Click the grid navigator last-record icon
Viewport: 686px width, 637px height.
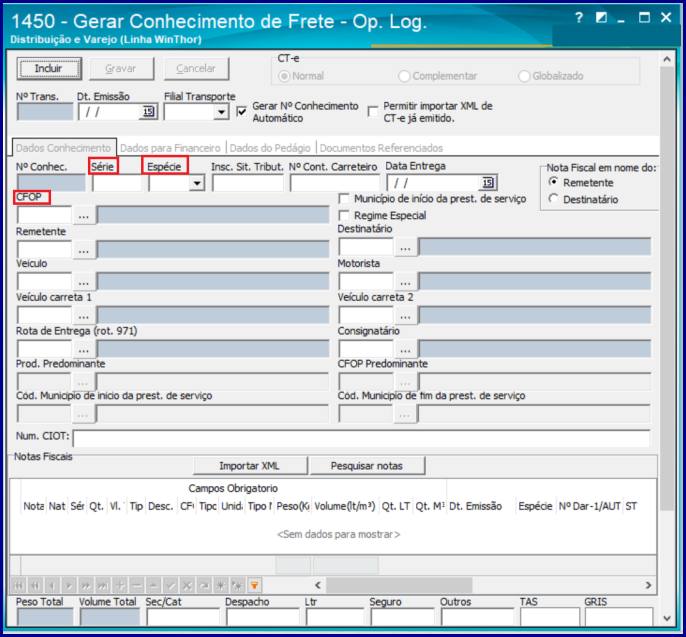pyautogui.click(x=103, y=585)
